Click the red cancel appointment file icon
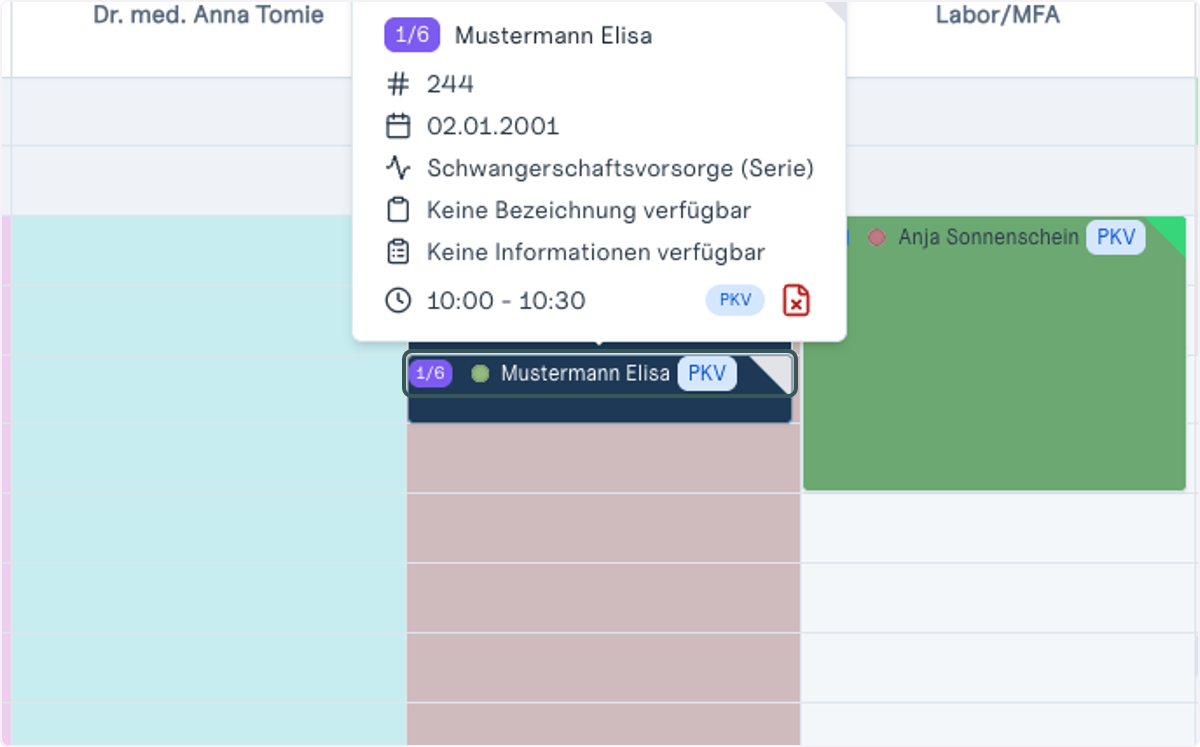Screen dimensions: 1200x747 [x=796, y=300]
